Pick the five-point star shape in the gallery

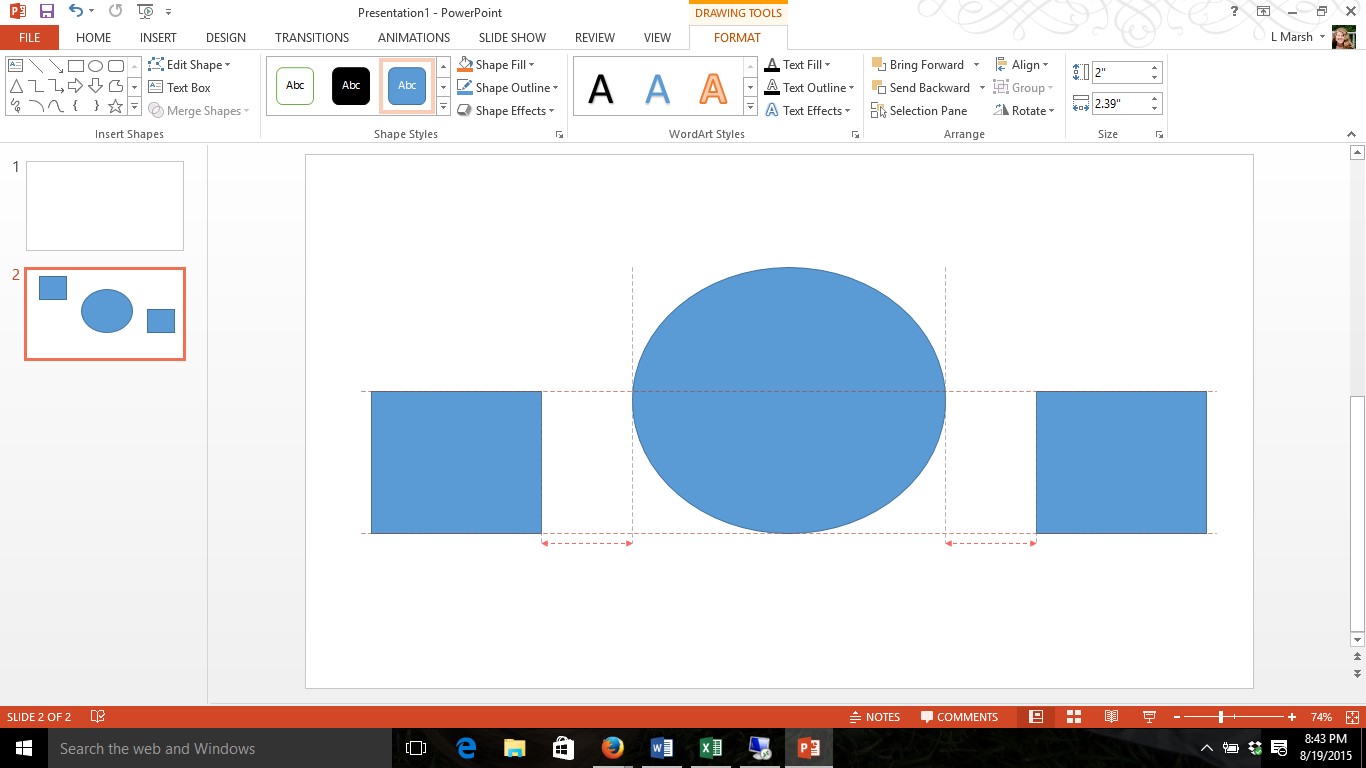115,106
